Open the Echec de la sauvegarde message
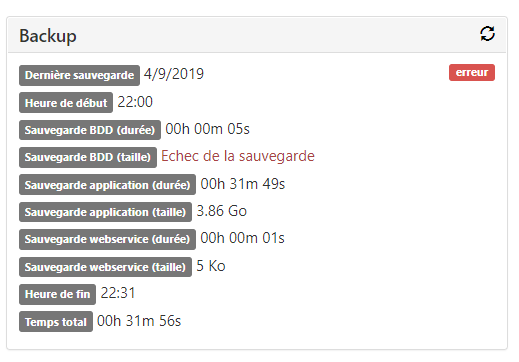Screen dimensions: 519x362 pyautogui.click(x=238, y=156)
